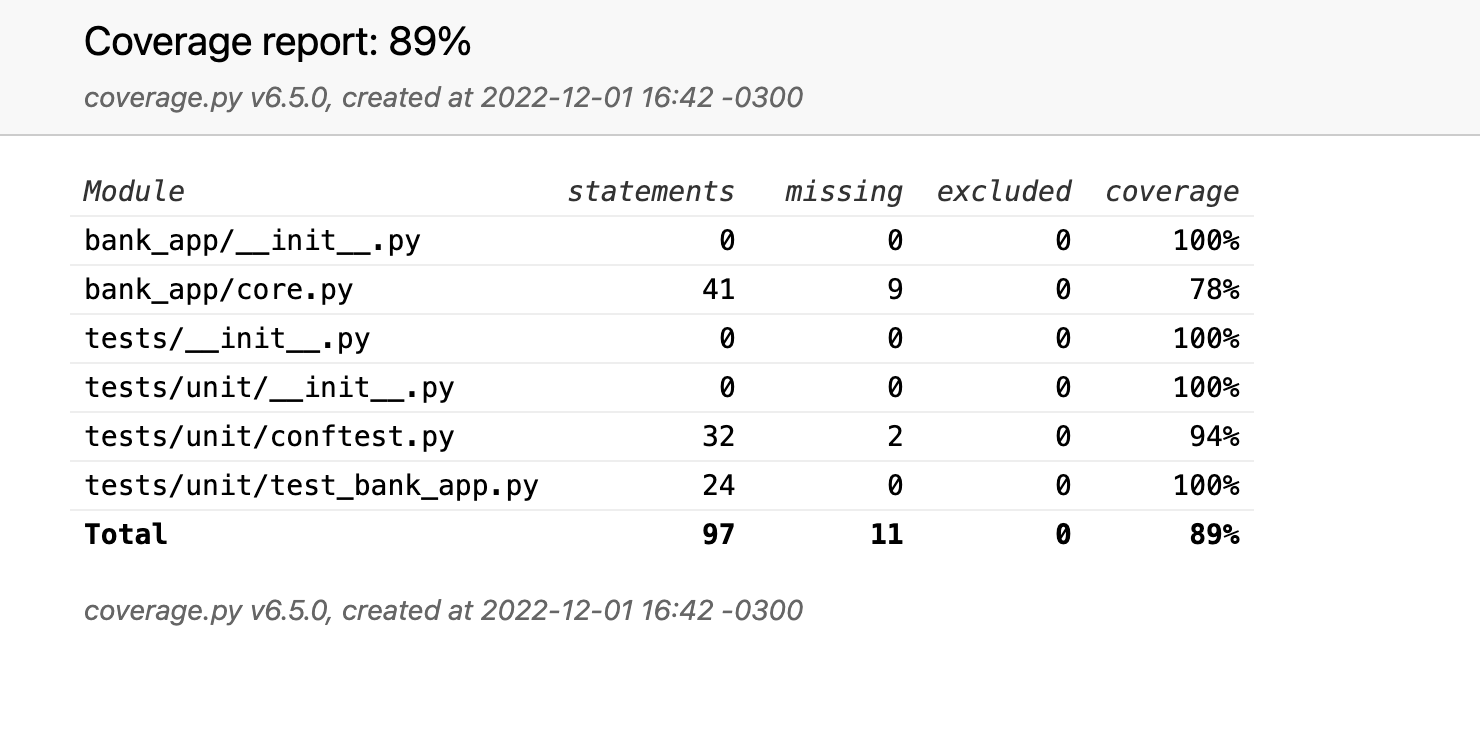The image size is (1480, 730).
Task: Click the total 97 statements value
Action: (x=718, y=535)
